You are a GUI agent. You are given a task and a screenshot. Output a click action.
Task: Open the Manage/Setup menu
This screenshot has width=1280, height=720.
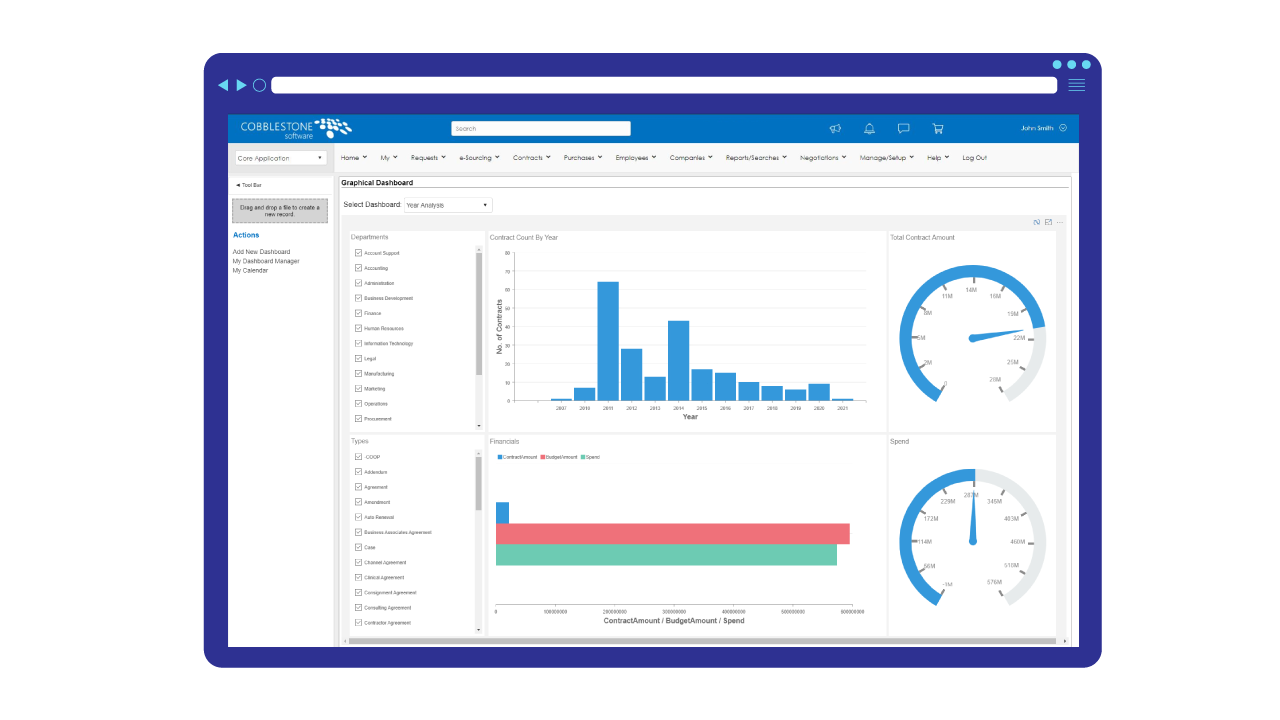(x=887, y=158)
